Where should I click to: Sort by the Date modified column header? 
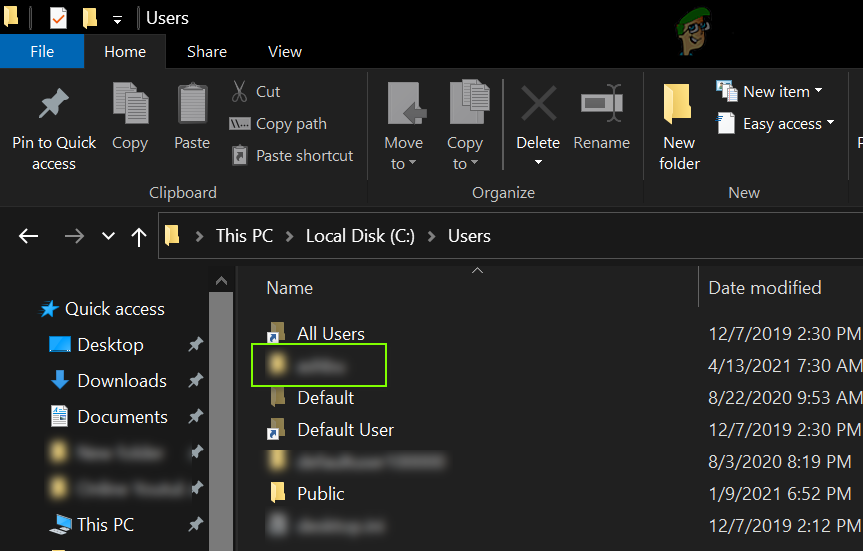tap(765, 288)
